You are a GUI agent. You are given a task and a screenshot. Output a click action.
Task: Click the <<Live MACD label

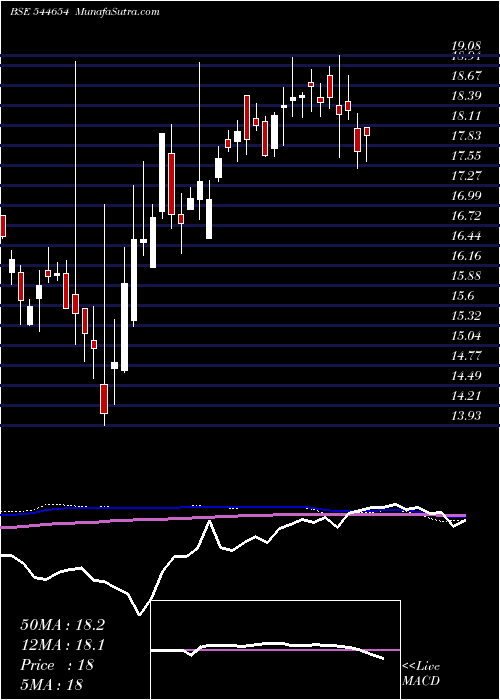421,673
